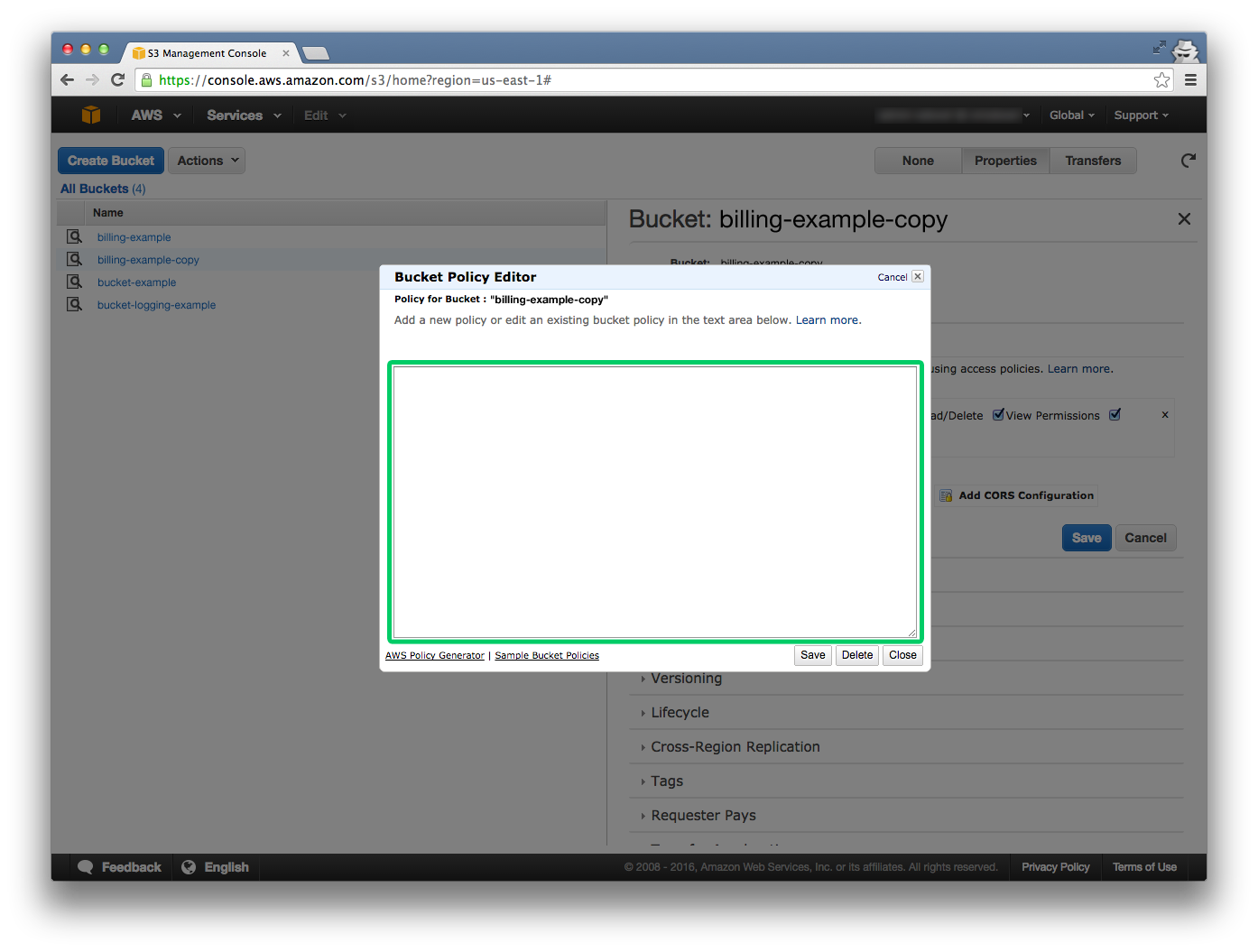Screen dimensions: 1258x952
Task: Click Save in the Bucket Policy Editor
Action: point(812,655)
